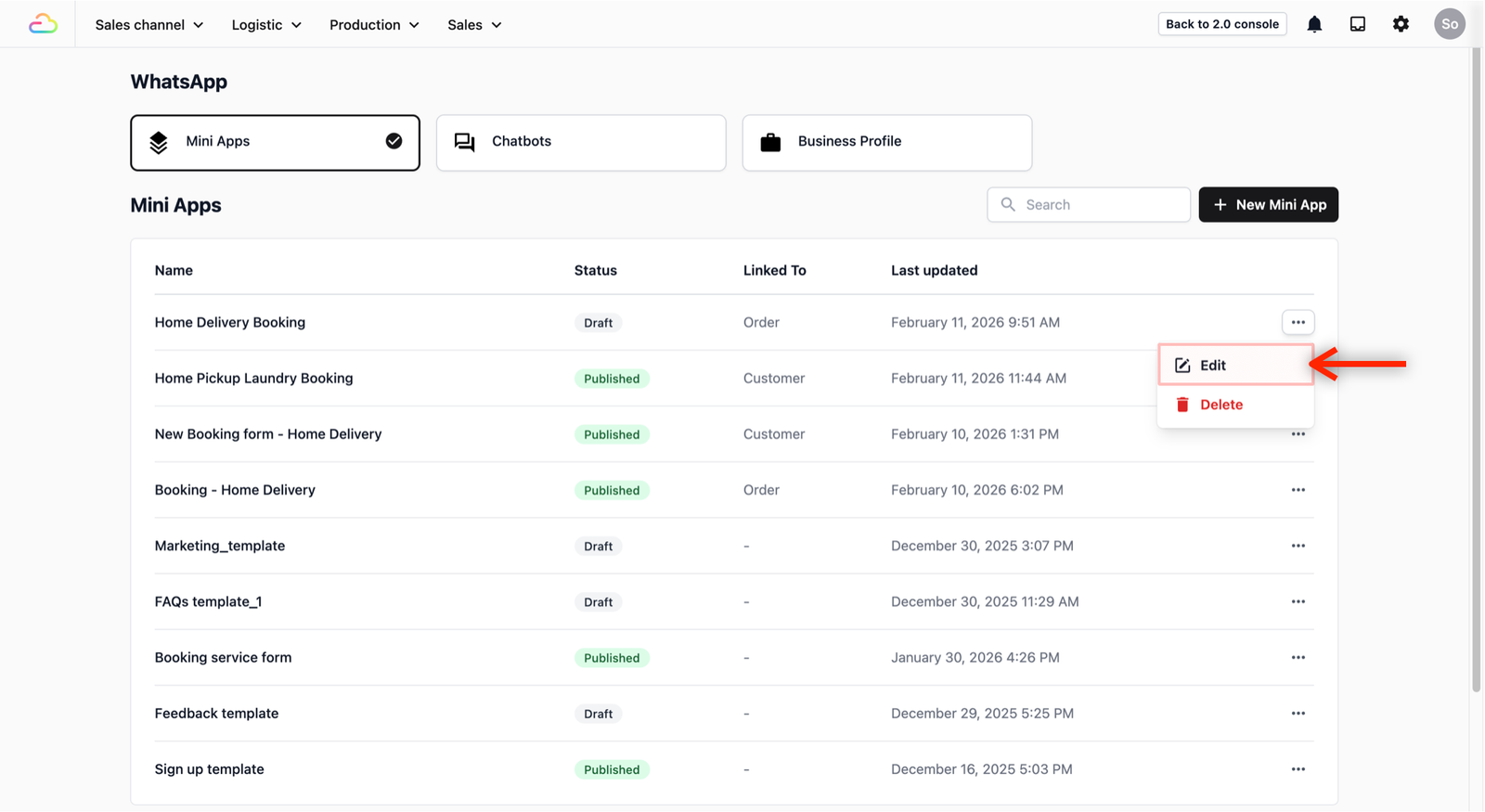Click the Linked To column header

775,270
